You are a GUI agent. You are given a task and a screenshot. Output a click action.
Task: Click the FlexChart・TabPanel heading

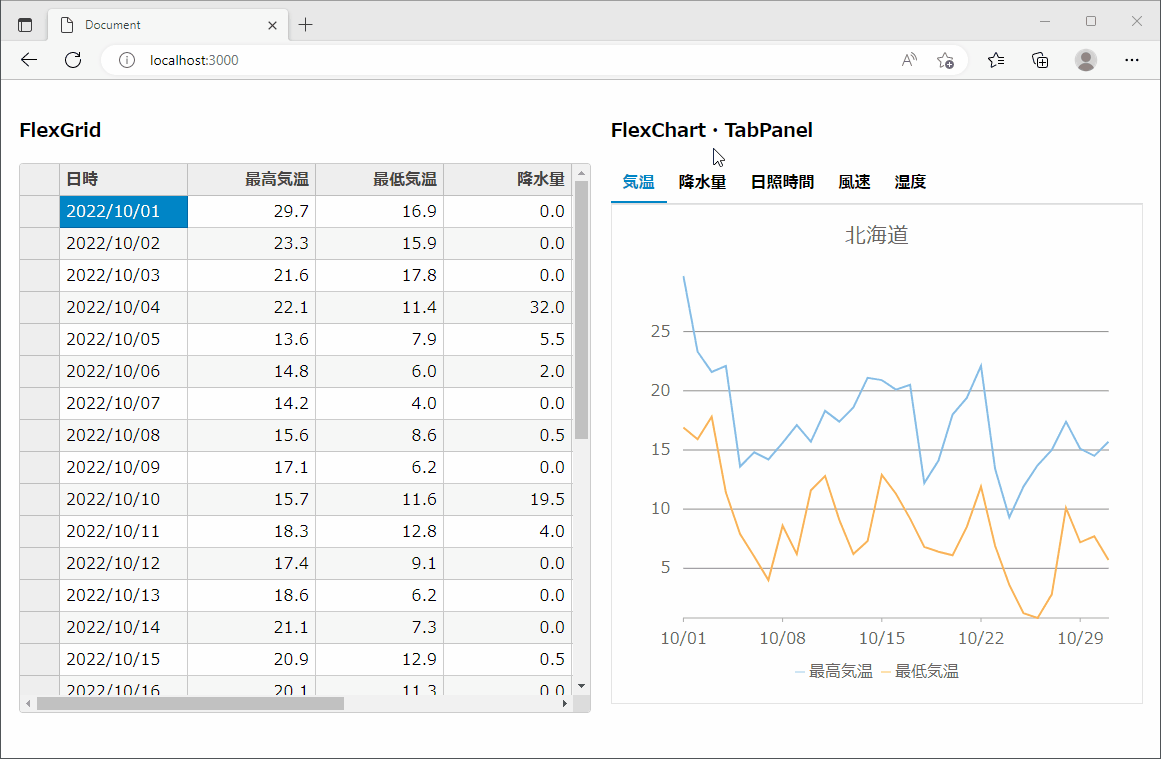point(712,130)
